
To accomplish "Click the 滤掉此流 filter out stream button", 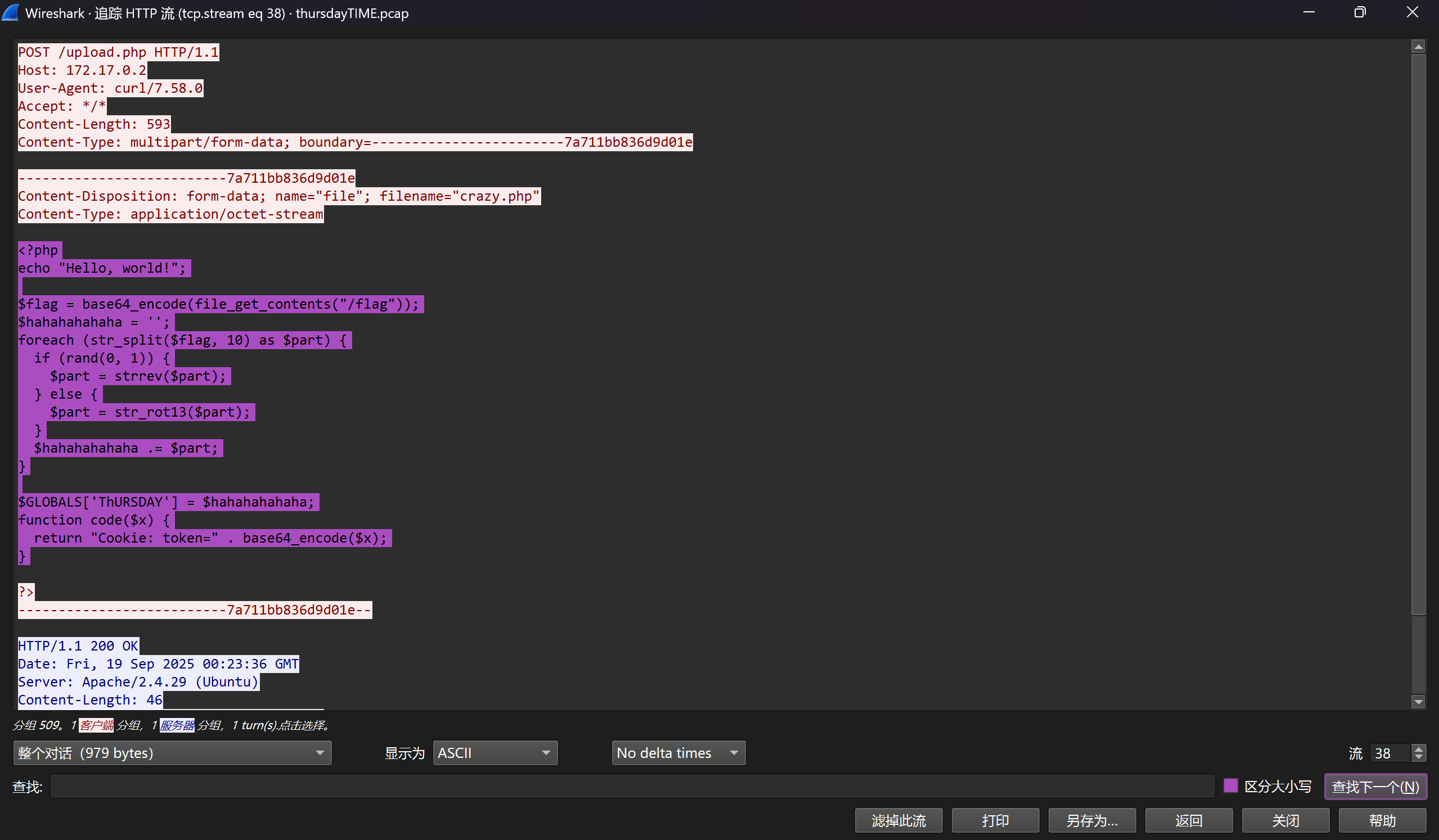I will [x=898, y=820].
